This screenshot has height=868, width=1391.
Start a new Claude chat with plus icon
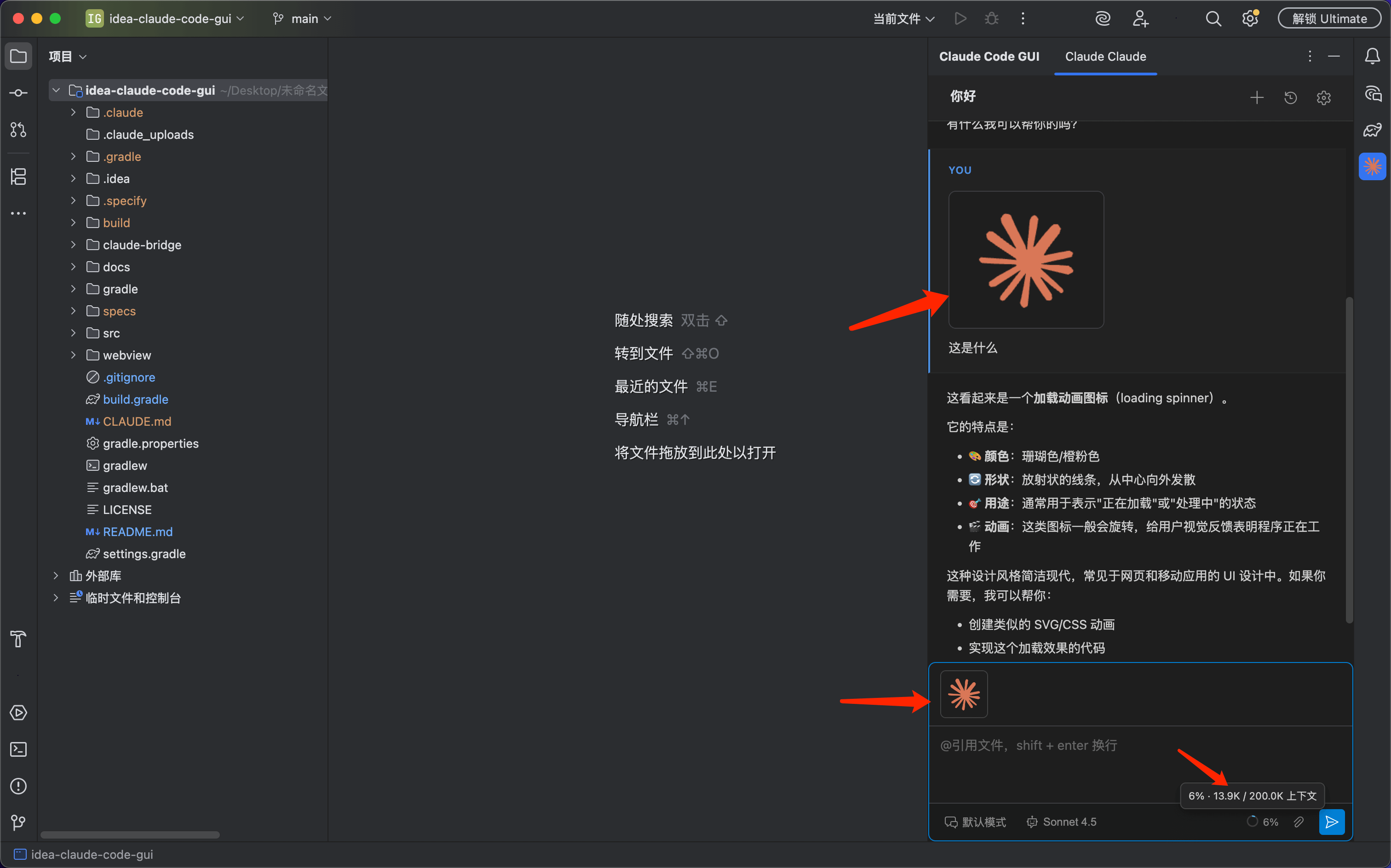(x=1257, y=97)
